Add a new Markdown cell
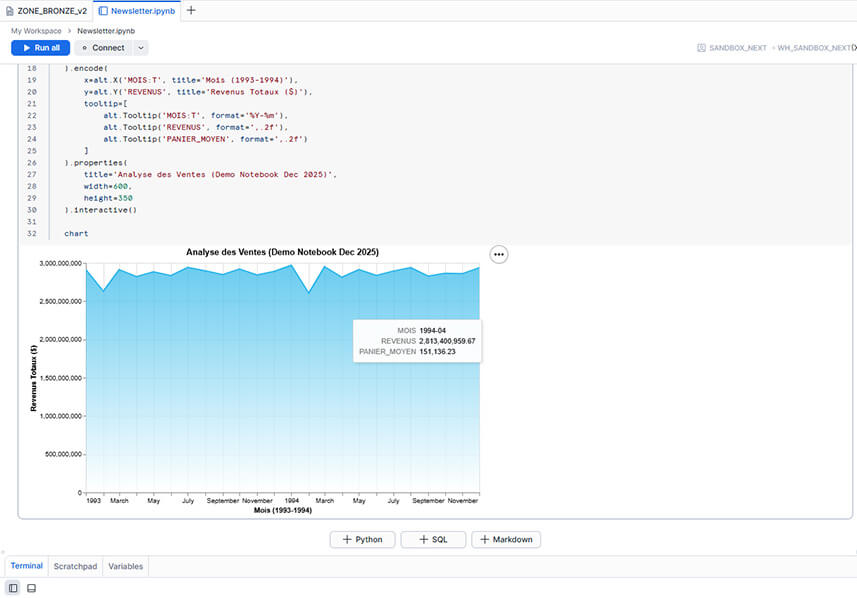Viewport: 857px width, 598px height. coord(505,539)
